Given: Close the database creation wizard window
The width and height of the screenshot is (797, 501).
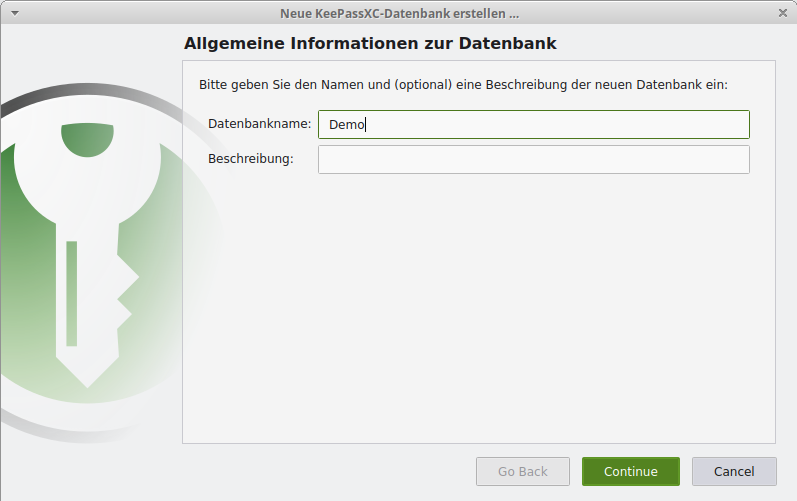Looking at the screenshot, I should (x=782, y=13).
